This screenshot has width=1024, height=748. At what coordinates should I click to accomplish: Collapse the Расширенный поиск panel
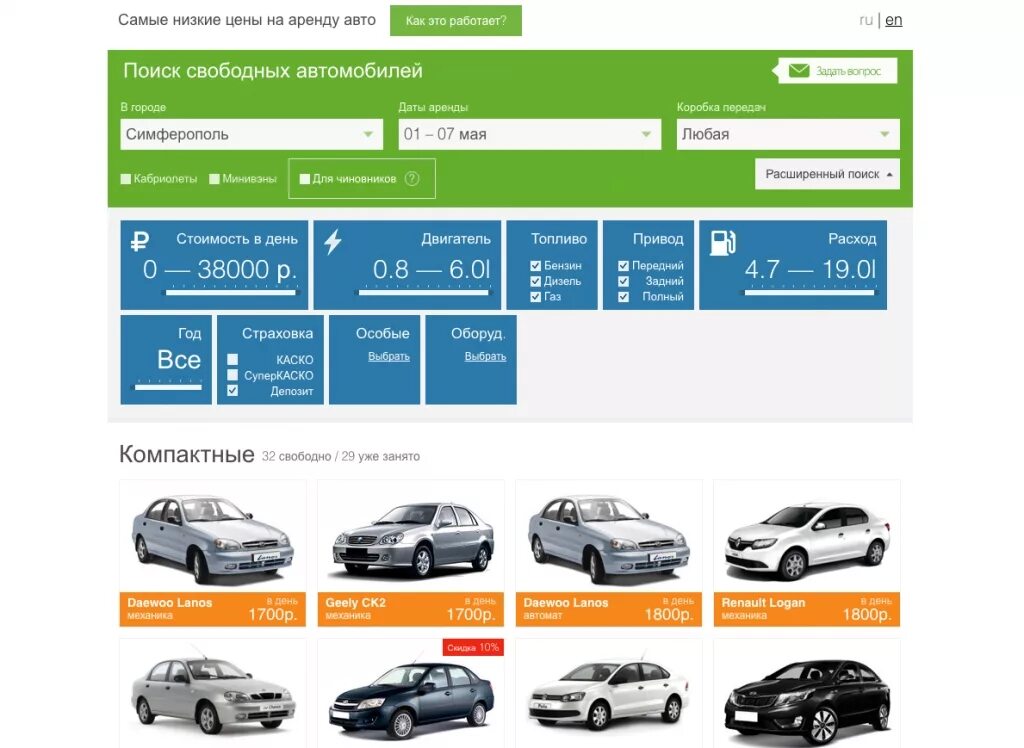pyautogui.click(x=827, y=174)
